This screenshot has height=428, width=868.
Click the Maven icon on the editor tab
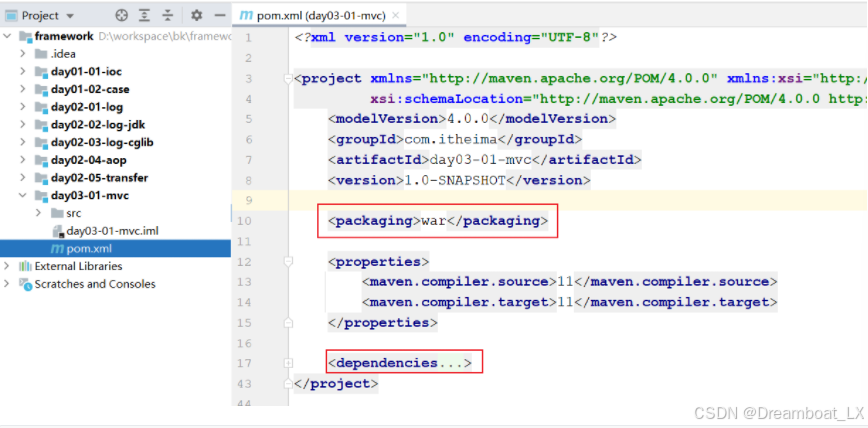click(x=245, y=16)
